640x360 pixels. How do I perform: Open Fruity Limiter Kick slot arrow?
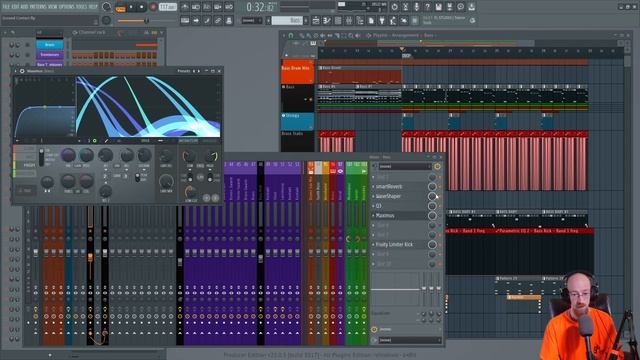click(373, 244)
